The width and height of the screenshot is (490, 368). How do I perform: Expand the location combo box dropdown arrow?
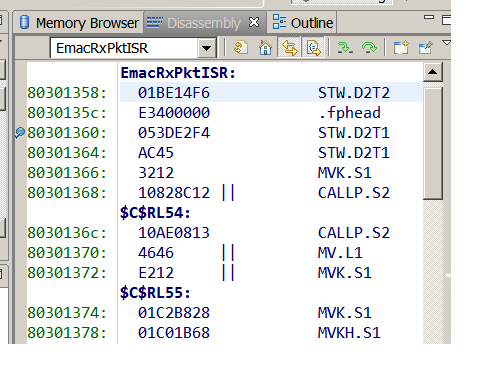click(206, 48)
